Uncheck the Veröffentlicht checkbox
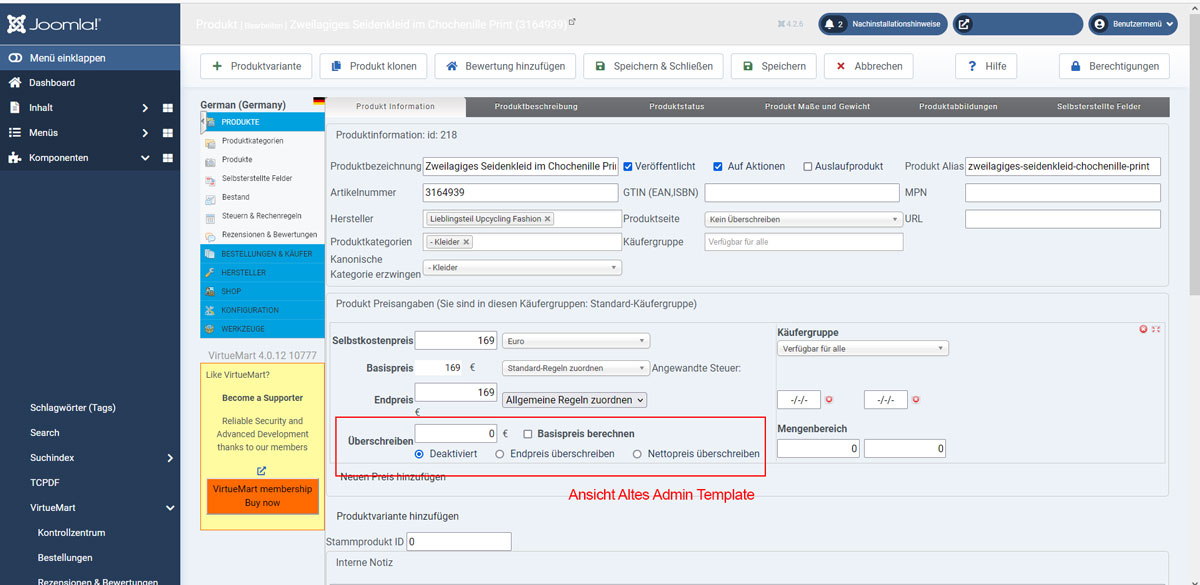1200x585 pixels. (628, 166)
